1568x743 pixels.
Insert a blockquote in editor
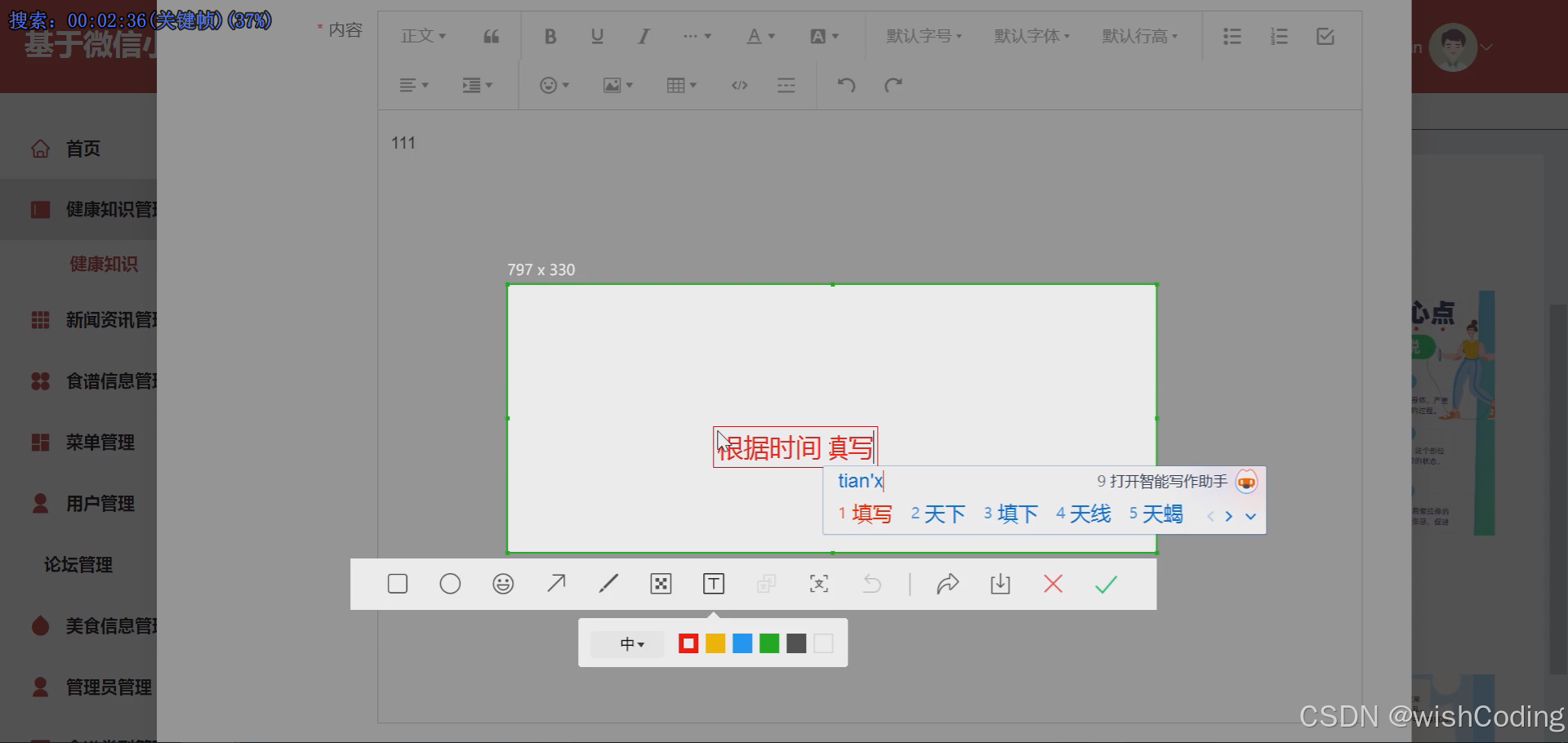pyautogui.click(x=491, y=36)
